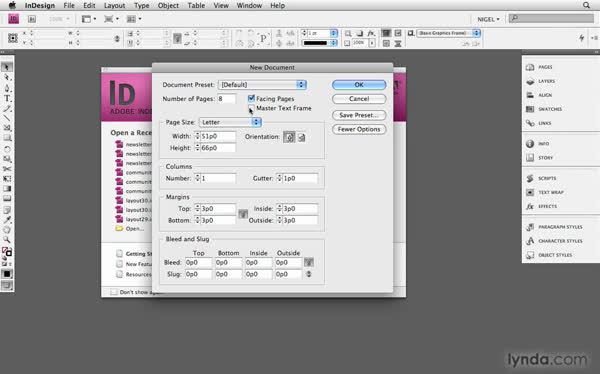The image size is (600, 374).
Task: Open the Layout menu
Action: click(x=114, y=5)
